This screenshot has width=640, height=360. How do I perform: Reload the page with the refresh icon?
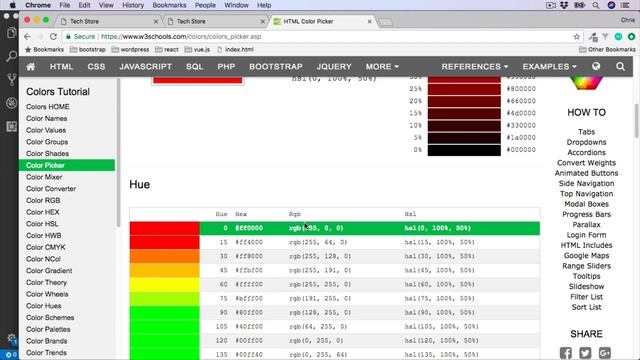tap(53, 37)
